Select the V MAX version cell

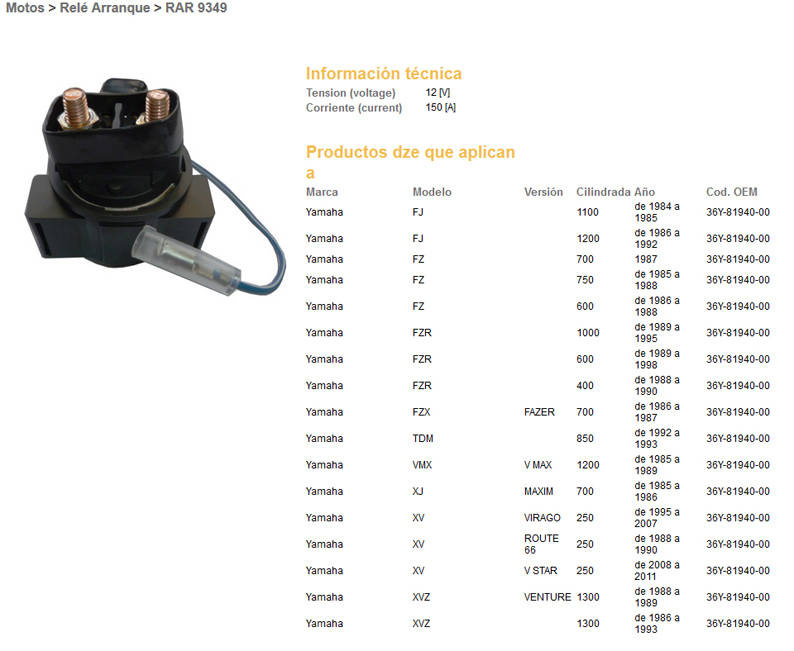[x=538, y=465]
